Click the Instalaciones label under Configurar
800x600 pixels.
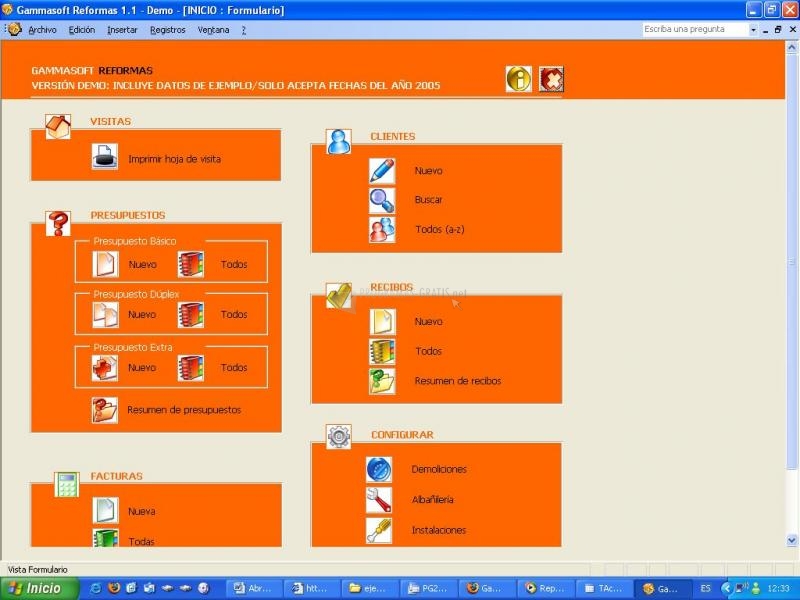(x=439, y=530)
